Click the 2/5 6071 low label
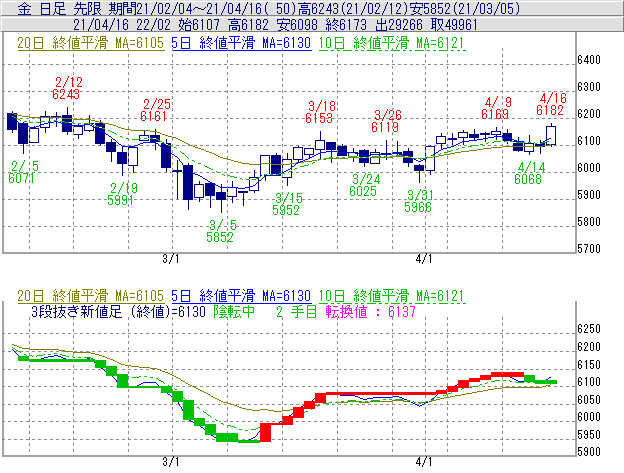Viewport: 624px width, 473px height. [23, 172]
